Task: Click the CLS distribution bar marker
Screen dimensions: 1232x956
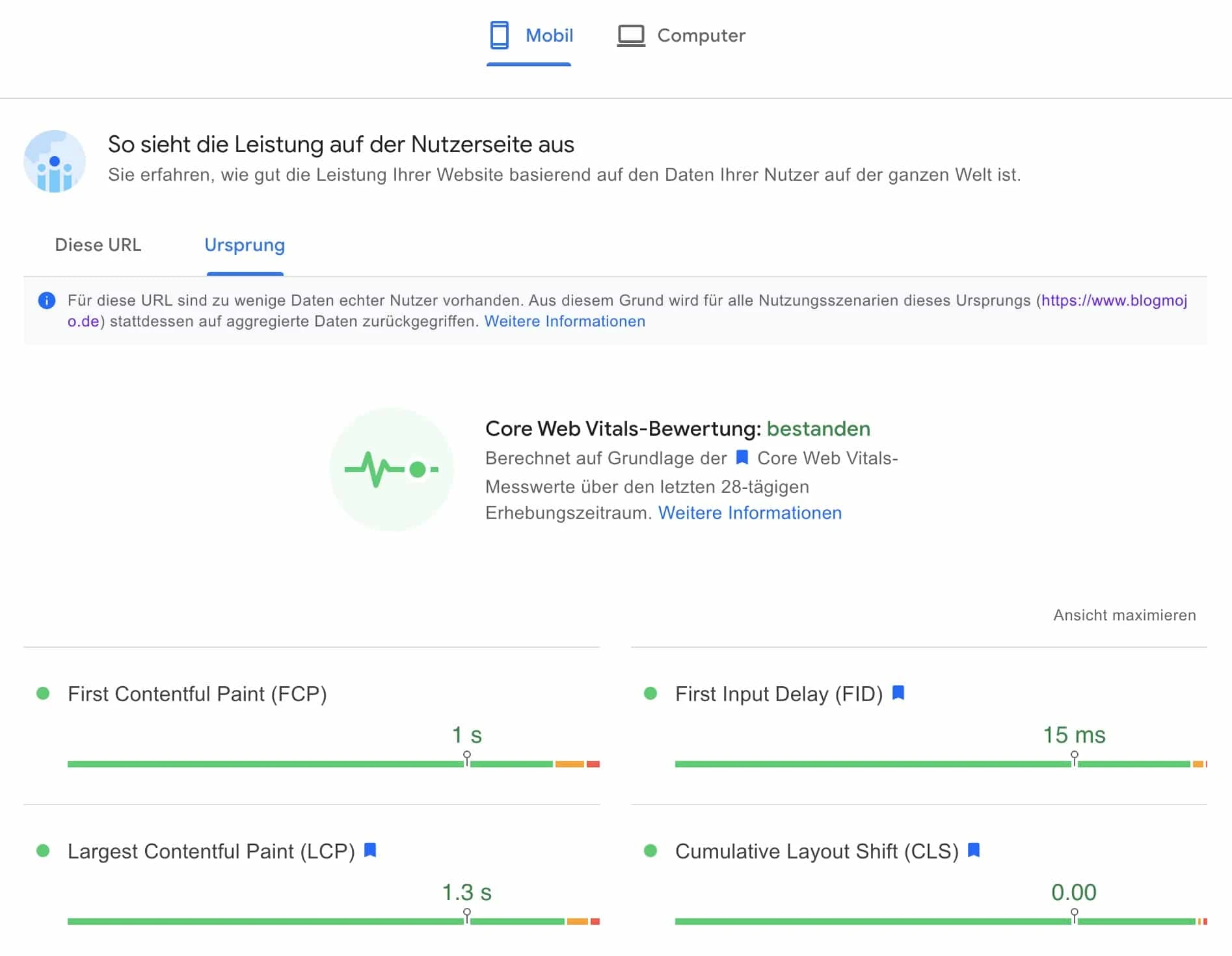Action: tap(1075, 916)
